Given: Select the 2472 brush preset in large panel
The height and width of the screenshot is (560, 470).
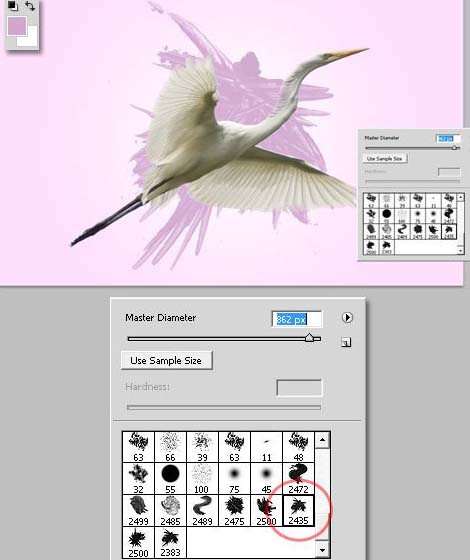Looking at the screenshot, I should [298, 479].
